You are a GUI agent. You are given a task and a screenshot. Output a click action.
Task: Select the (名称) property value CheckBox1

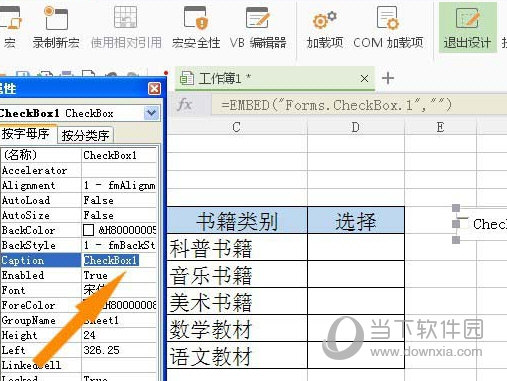pyautogui.click(x=119, y=155)
